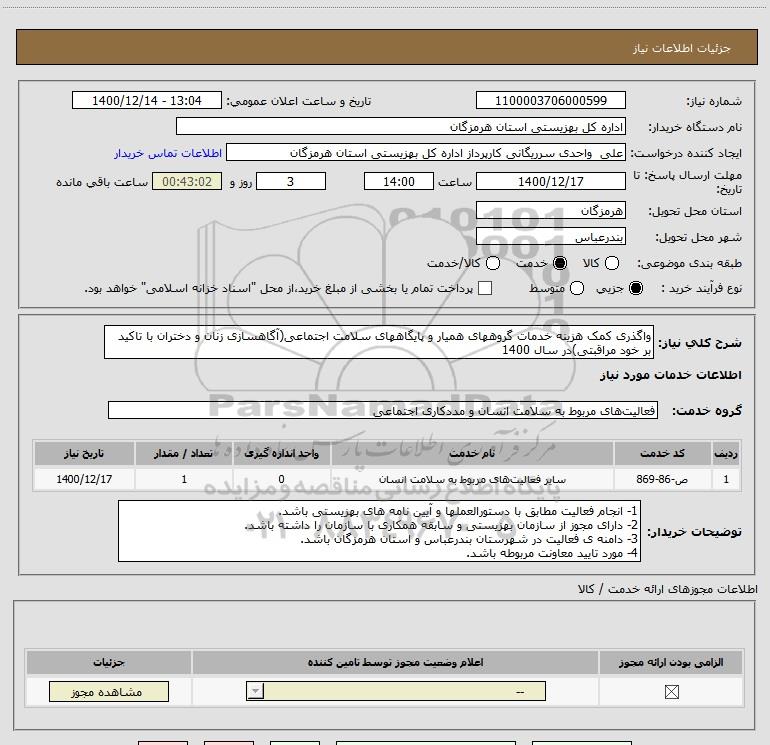Click the اعلام وضعیت مجوز column header

click(395, 662)
